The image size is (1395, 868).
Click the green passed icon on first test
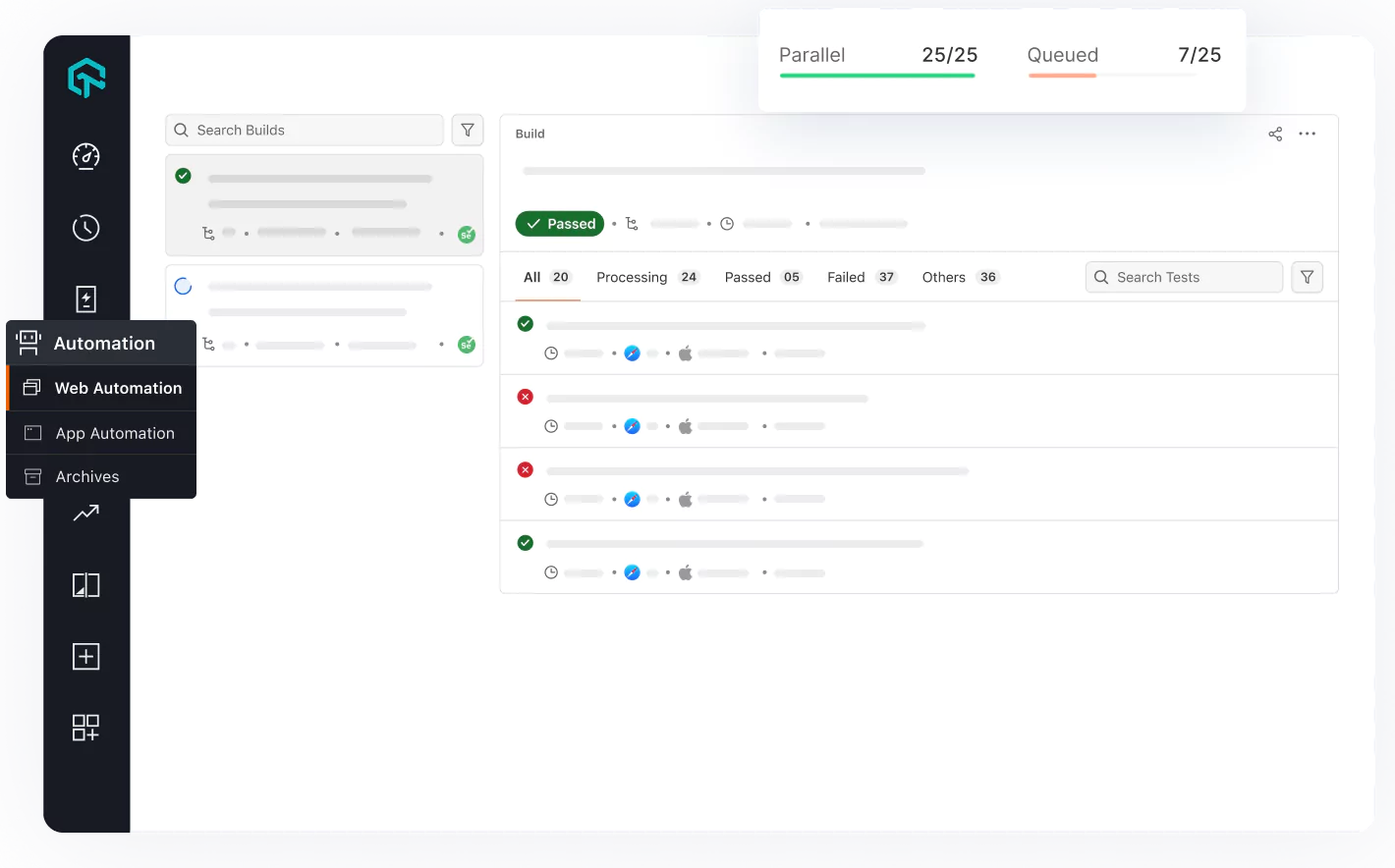(x=526, y=324)
